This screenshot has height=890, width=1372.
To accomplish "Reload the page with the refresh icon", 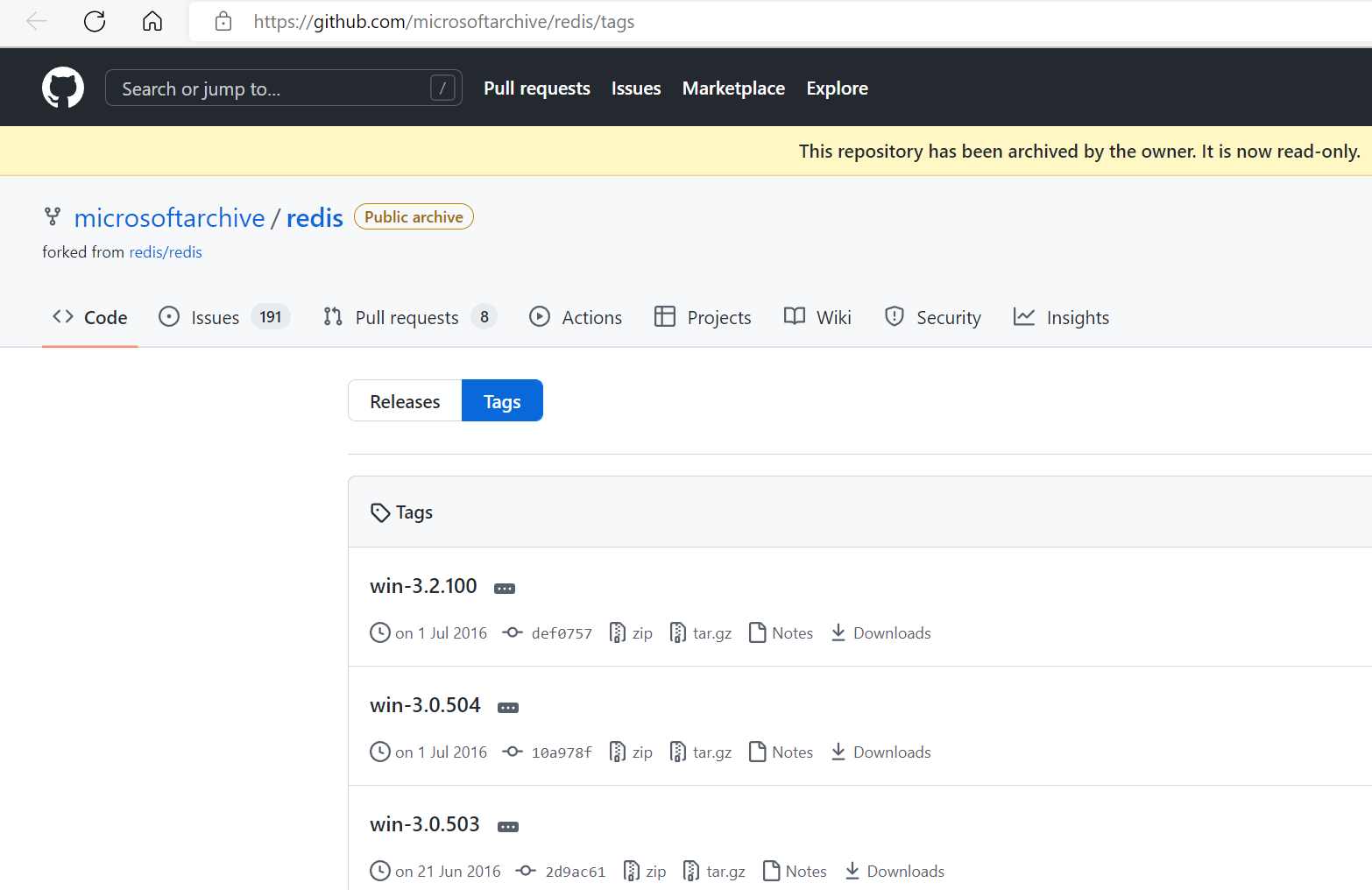I will (95, 22).
